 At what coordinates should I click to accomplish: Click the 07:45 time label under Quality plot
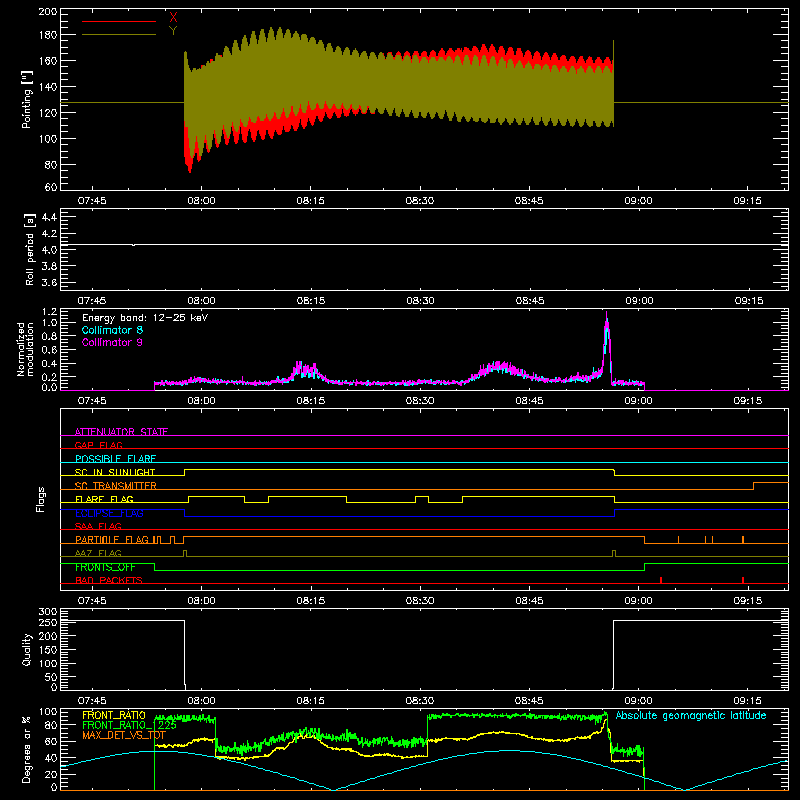[x=92, y=701]
